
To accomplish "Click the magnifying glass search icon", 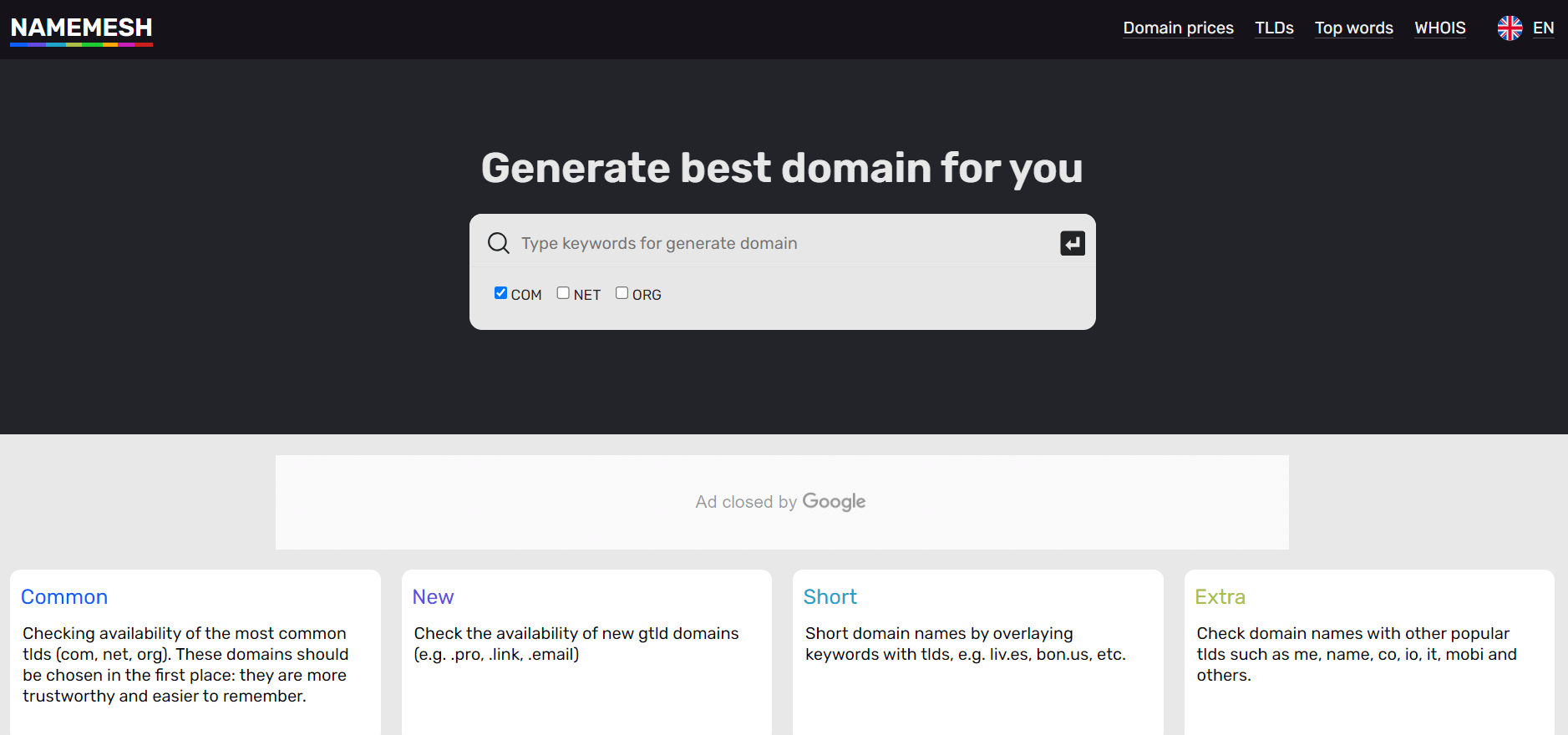I will point(499,243).
